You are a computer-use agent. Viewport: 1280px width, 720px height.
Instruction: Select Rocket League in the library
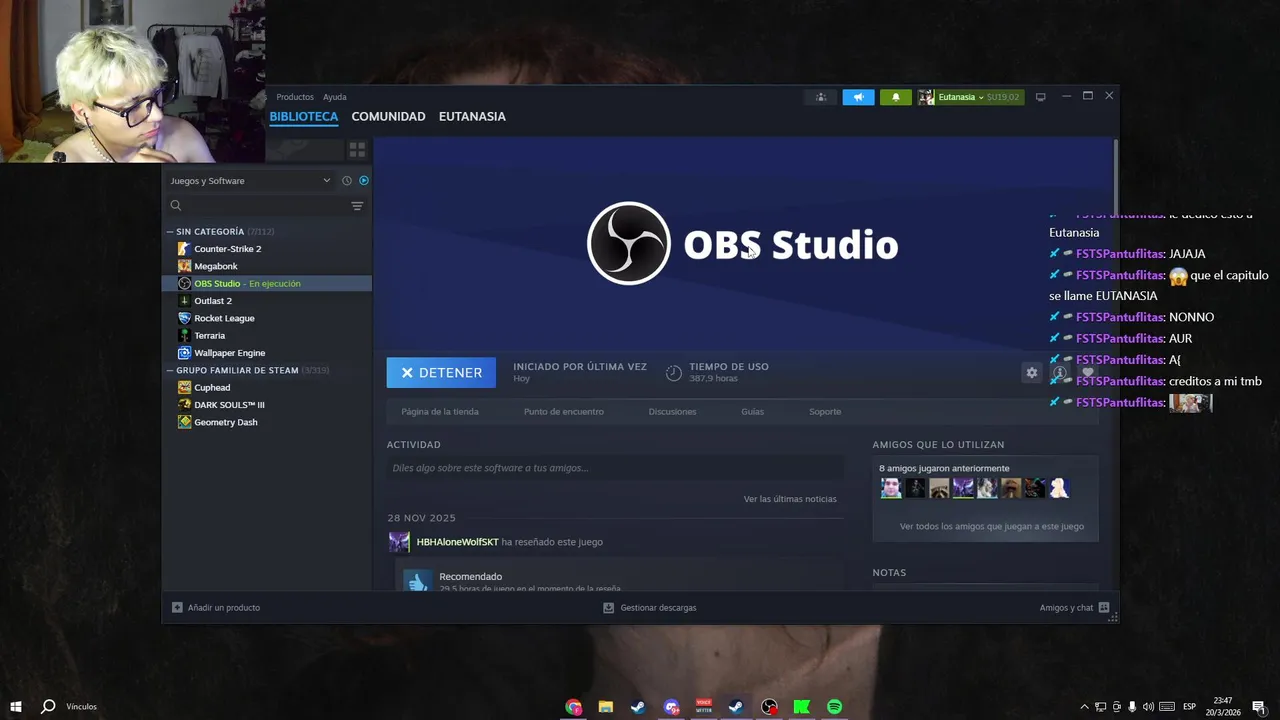point(268,318)
